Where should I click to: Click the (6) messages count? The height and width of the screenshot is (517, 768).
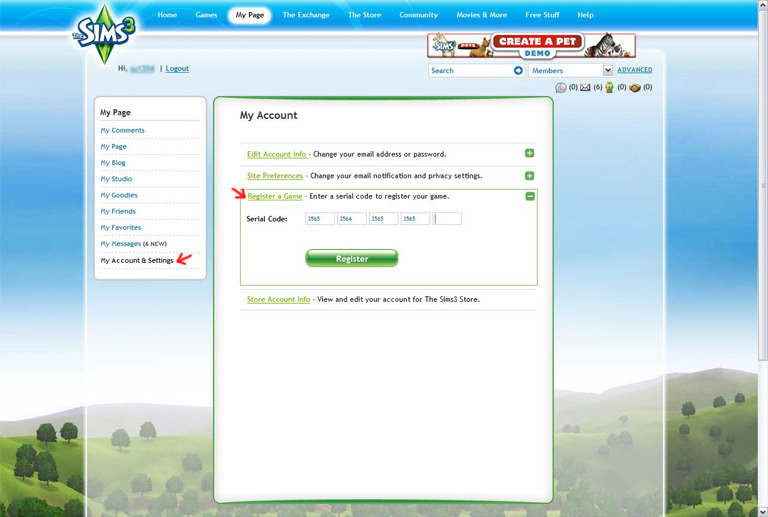[598, 87]
